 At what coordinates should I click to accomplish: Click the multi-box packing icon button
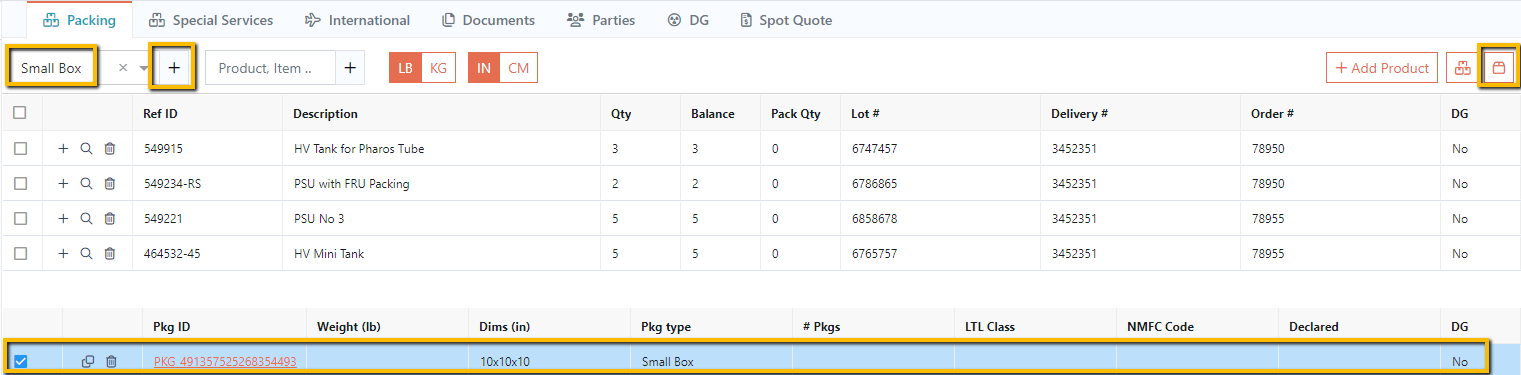1462,68
